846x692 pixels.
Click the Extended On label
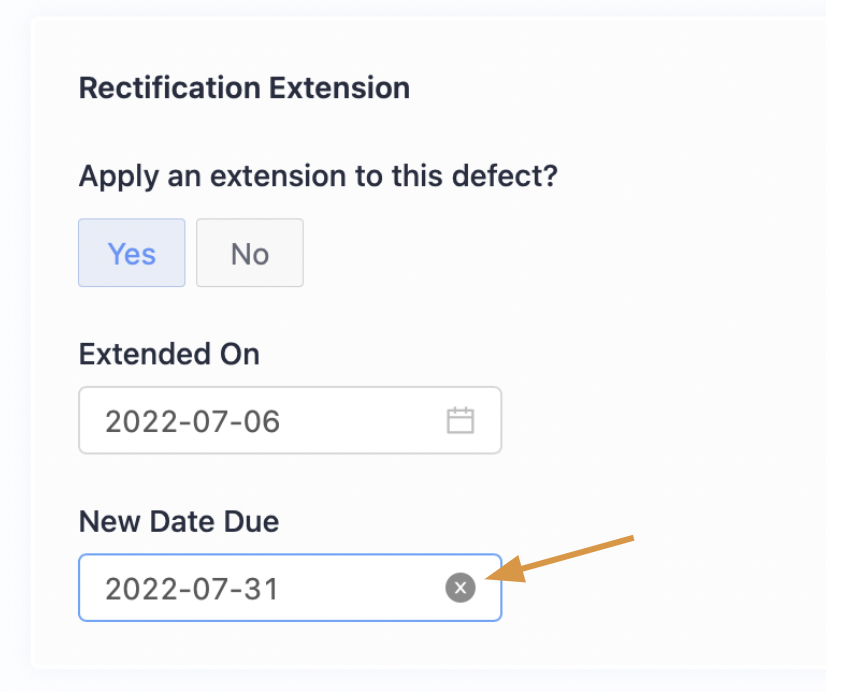169,354
